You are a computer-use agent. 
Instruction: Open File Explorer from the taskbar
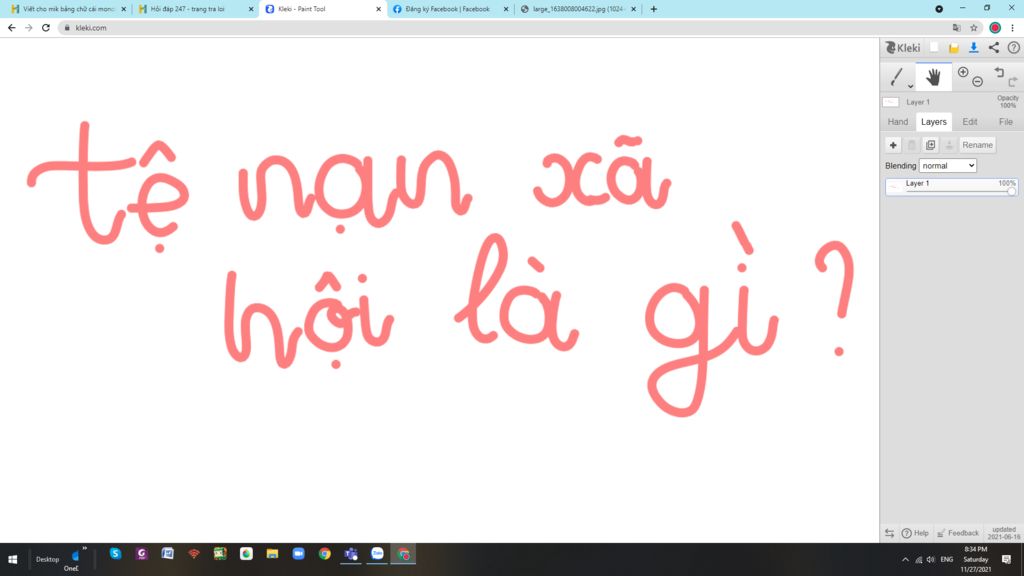coord(272,554)
